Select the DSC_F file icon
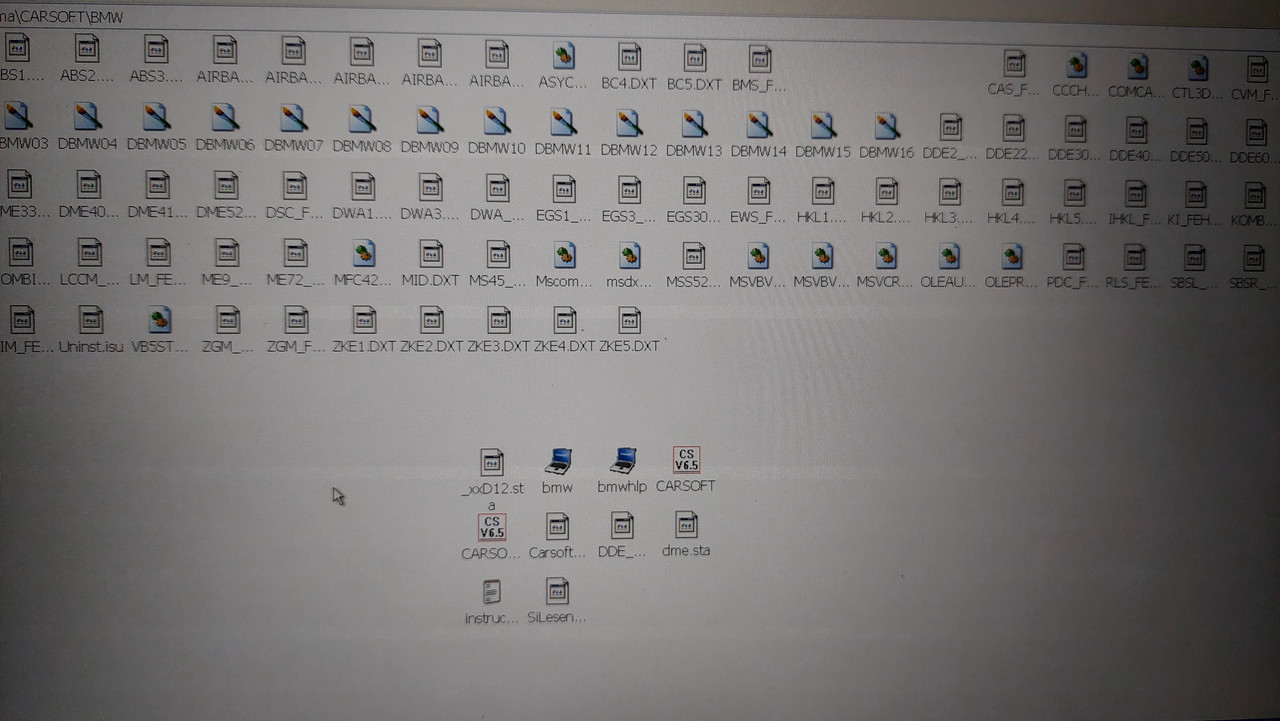 pyautogui.click(x=294, y=186)
